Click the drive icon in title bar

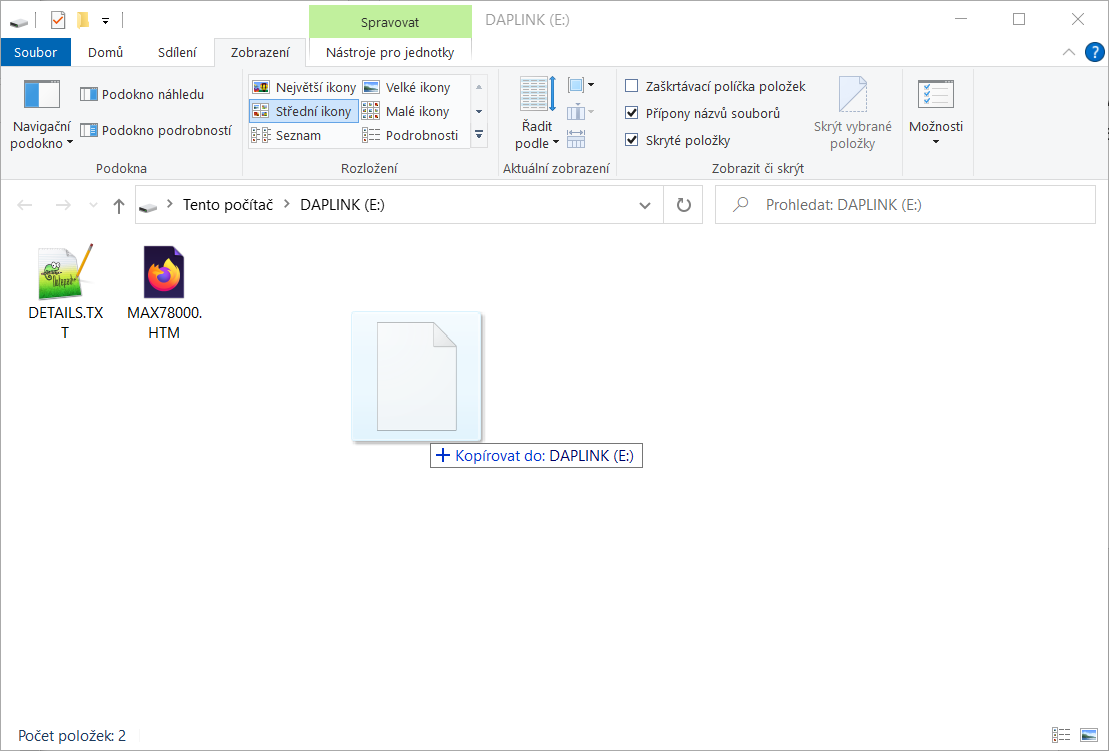(x=18, y=22)
